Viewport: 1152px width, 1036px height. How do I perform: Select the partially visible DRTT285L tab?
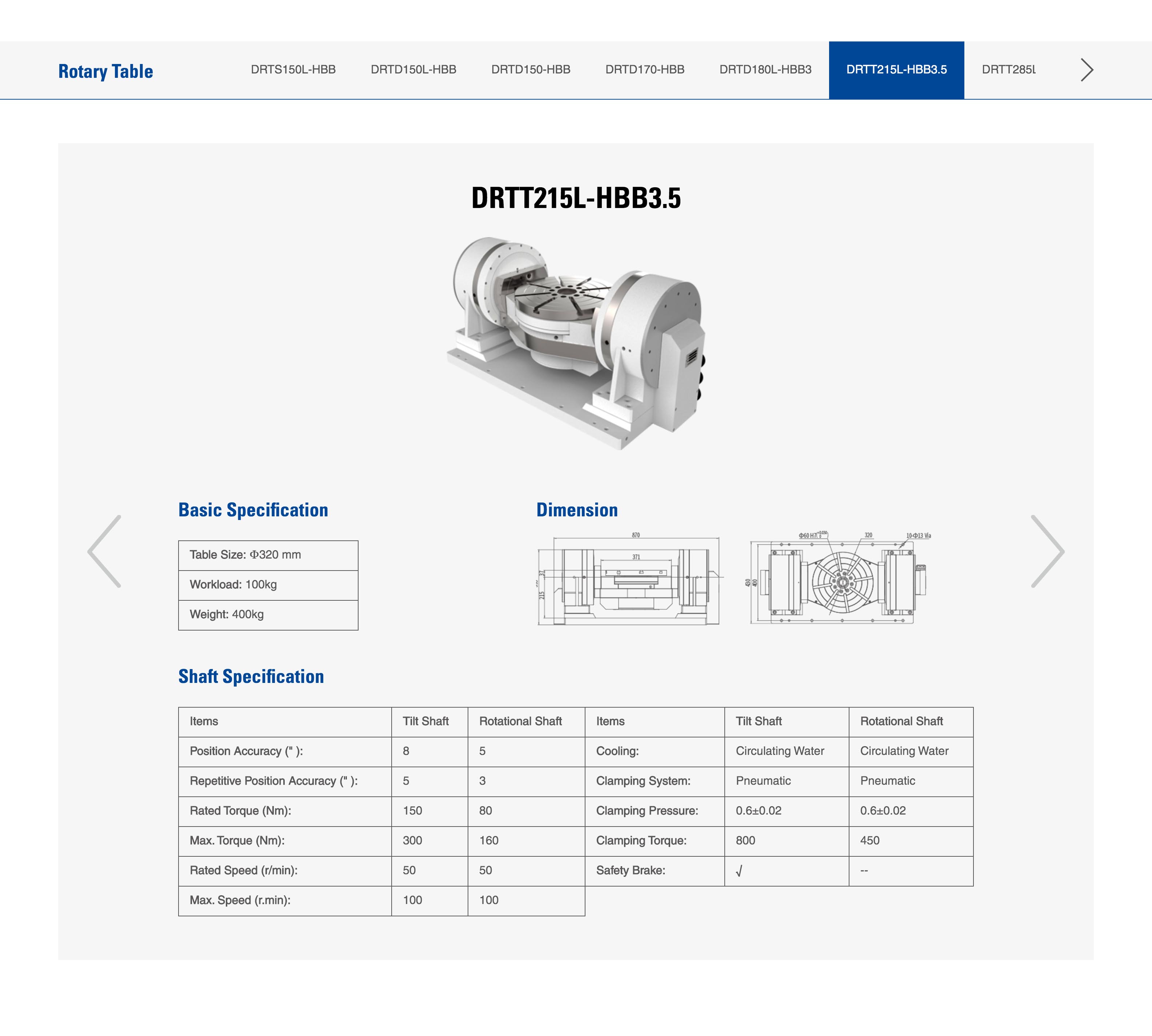tap(1008, 69)
